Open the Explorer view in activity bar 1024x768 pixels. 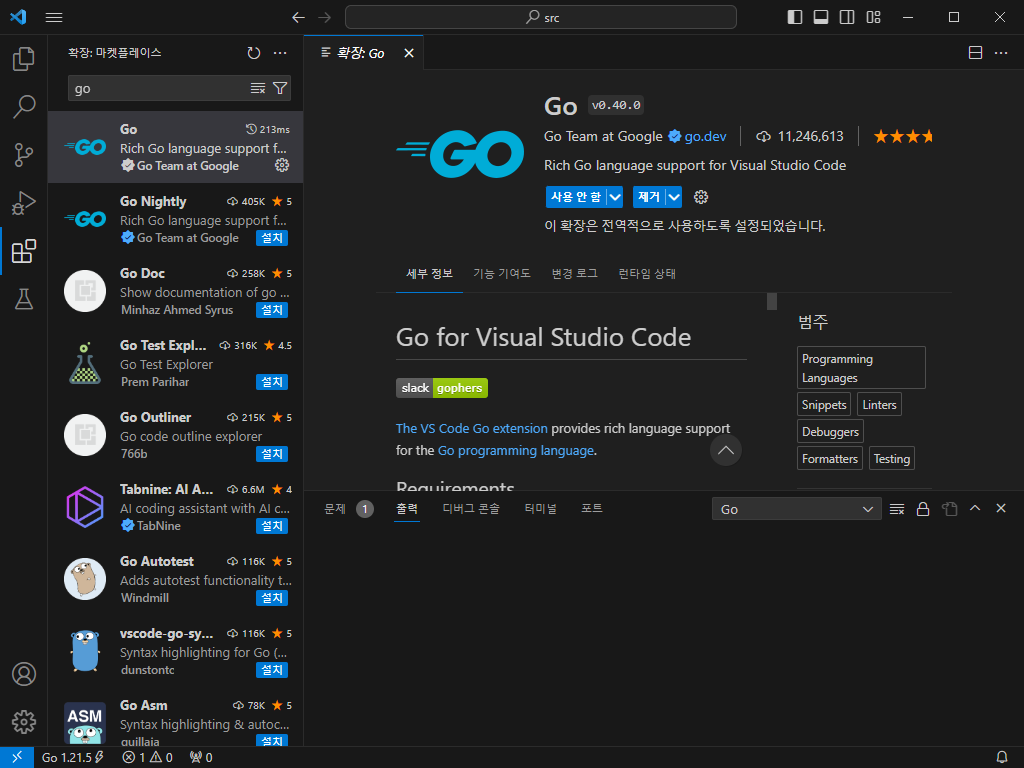click(x=24, y=59)
